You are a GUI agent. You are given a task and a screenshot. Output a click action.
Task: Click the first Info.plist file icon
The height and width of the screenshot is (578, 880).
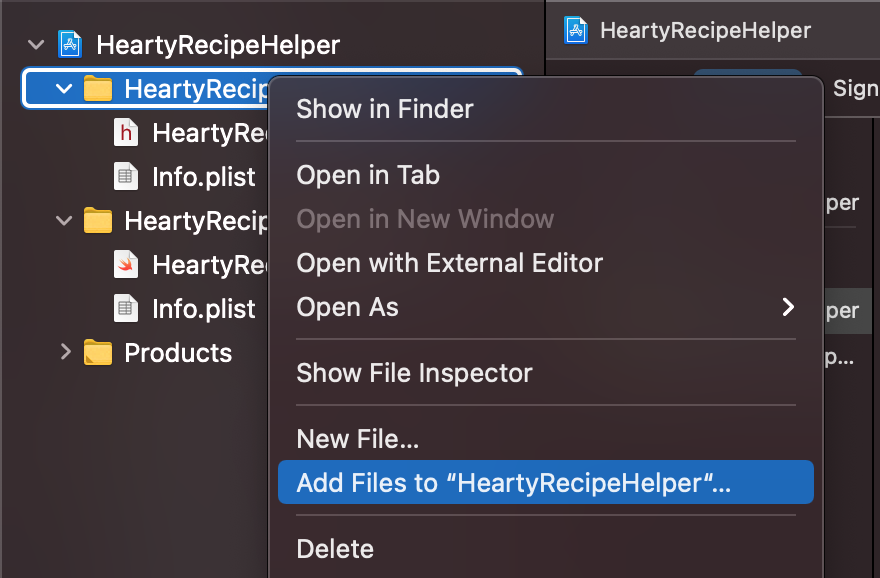[x=126, y=176]
